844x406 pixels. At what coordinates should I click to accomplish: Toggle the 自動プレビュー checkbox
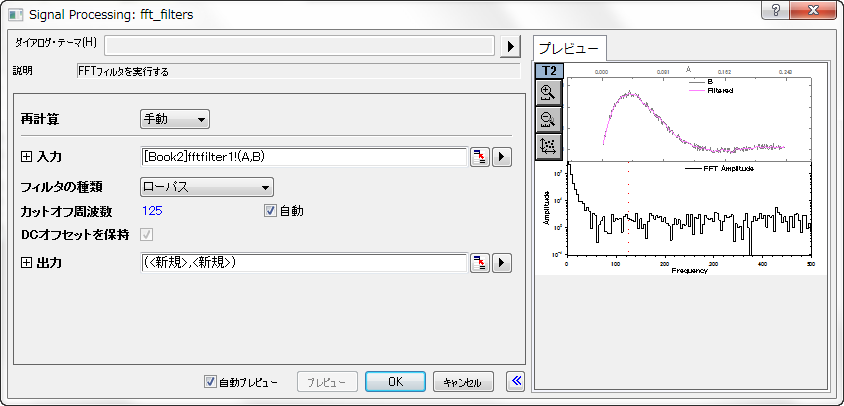tap(210, 382)
